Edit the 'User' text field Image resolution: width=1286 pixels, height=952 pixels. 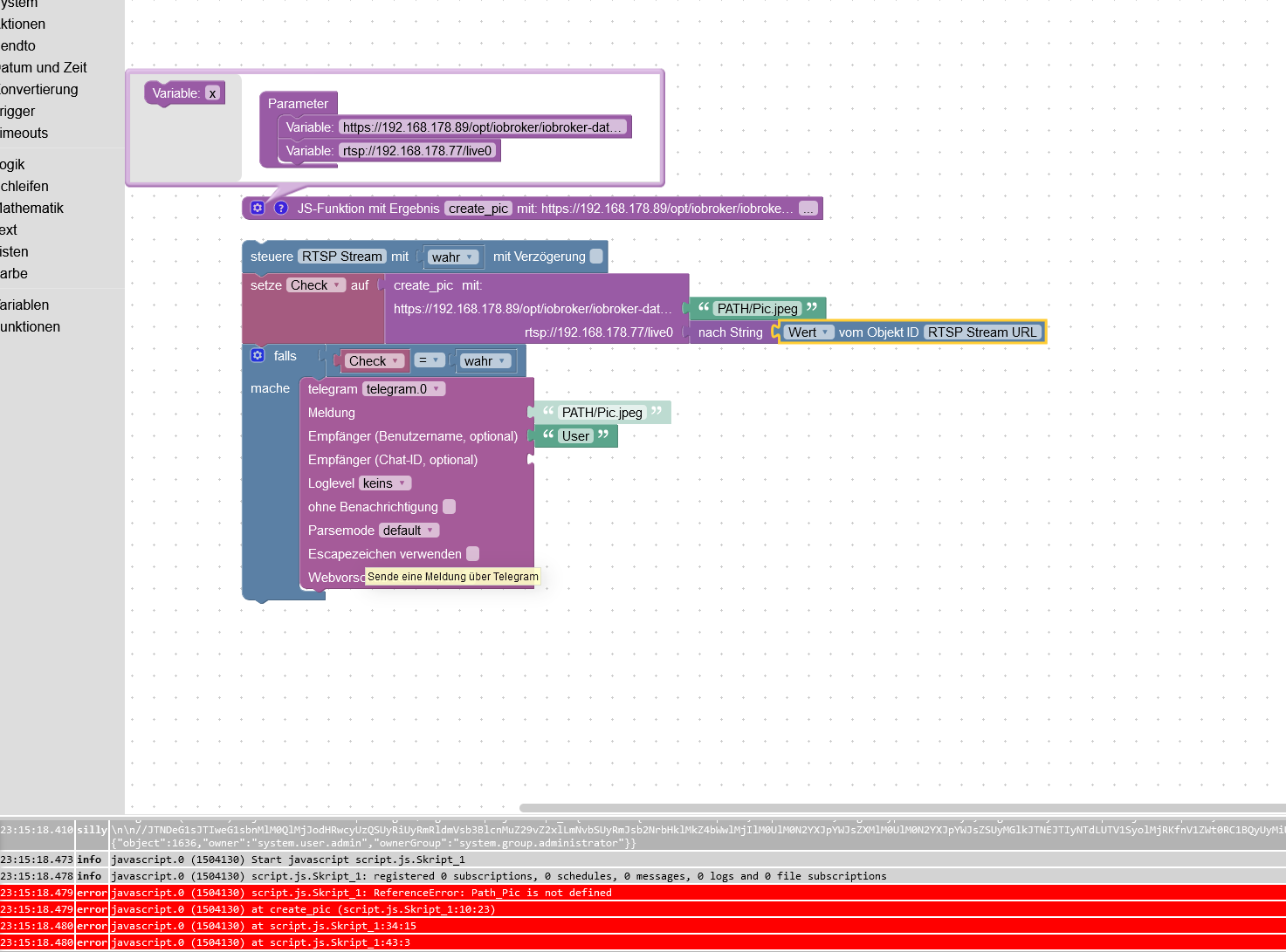pos(575,436)
